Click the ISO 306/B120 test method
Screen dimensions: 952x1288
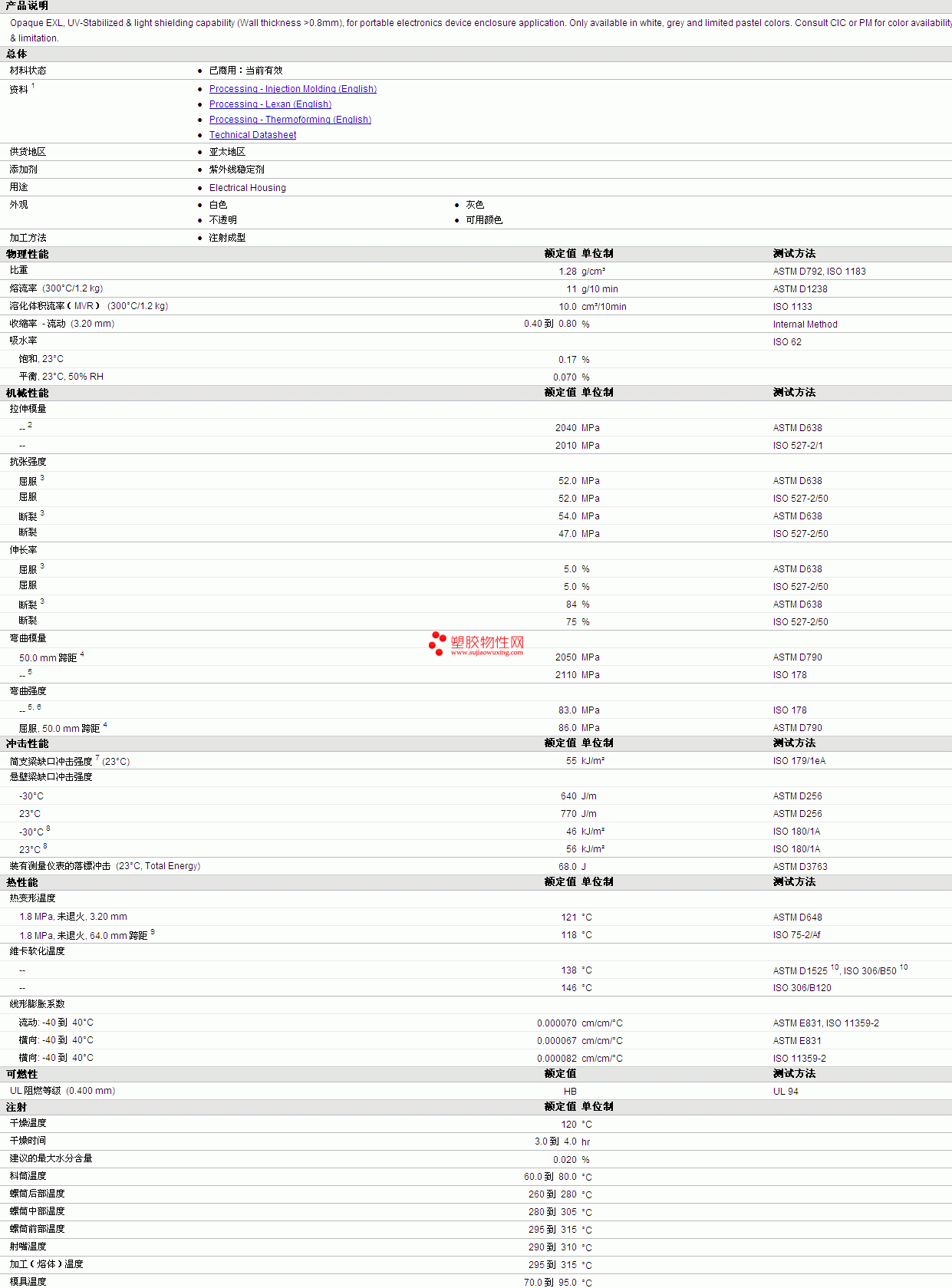802,988
